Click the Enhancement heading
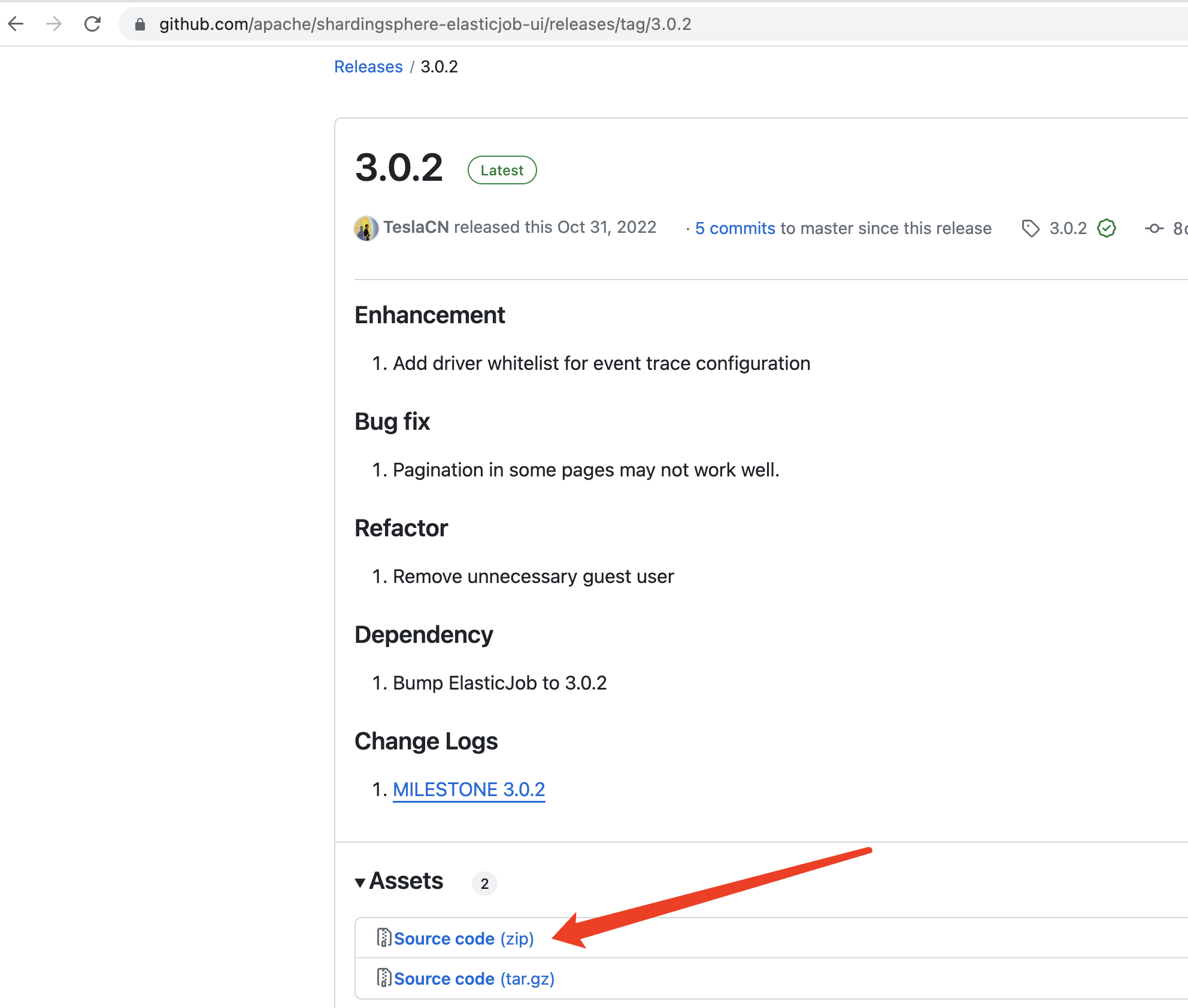 point(430,315)
